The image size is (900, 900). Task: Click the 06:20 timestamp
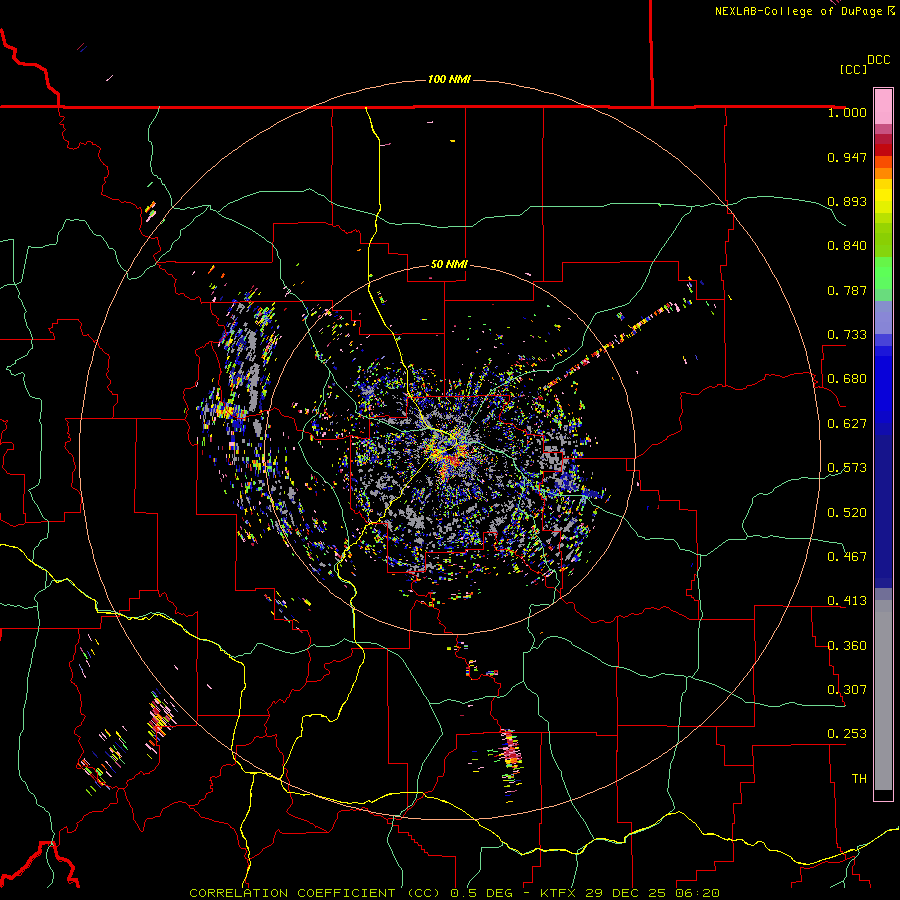(x=697, y=893)
